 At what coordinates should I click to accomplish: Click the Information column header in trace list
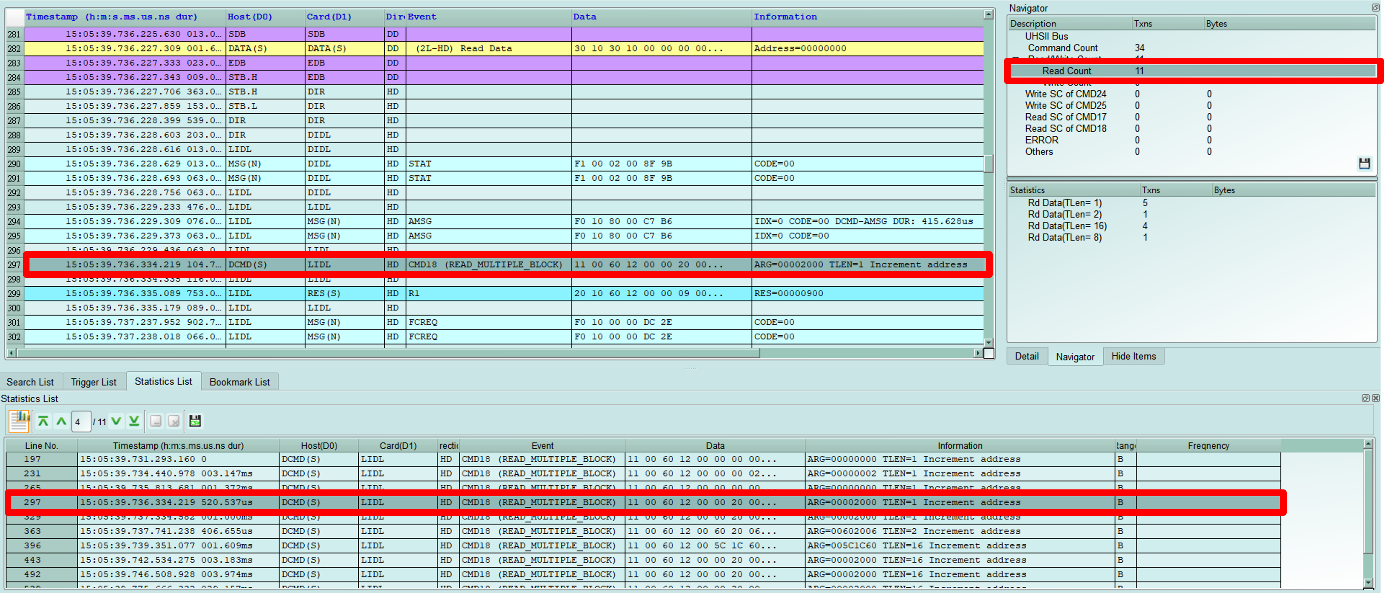coord(866,17)
